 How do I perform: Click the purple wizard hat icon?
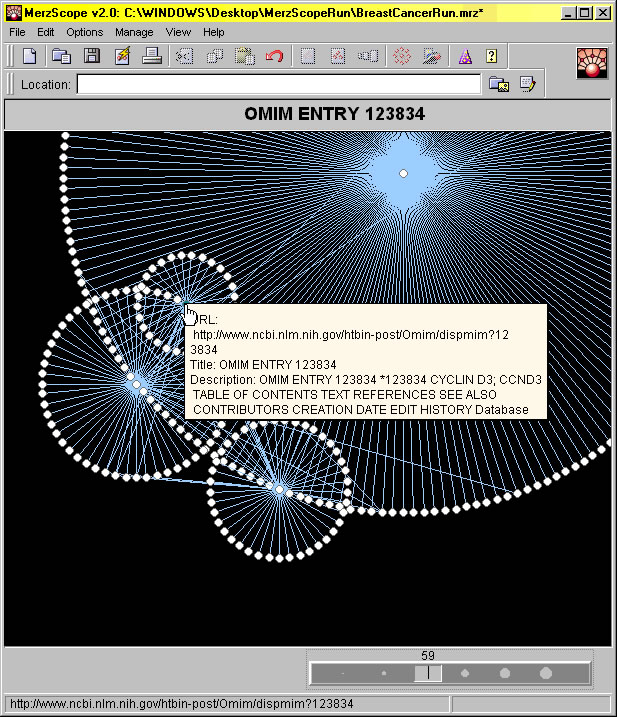pos(464,56)
